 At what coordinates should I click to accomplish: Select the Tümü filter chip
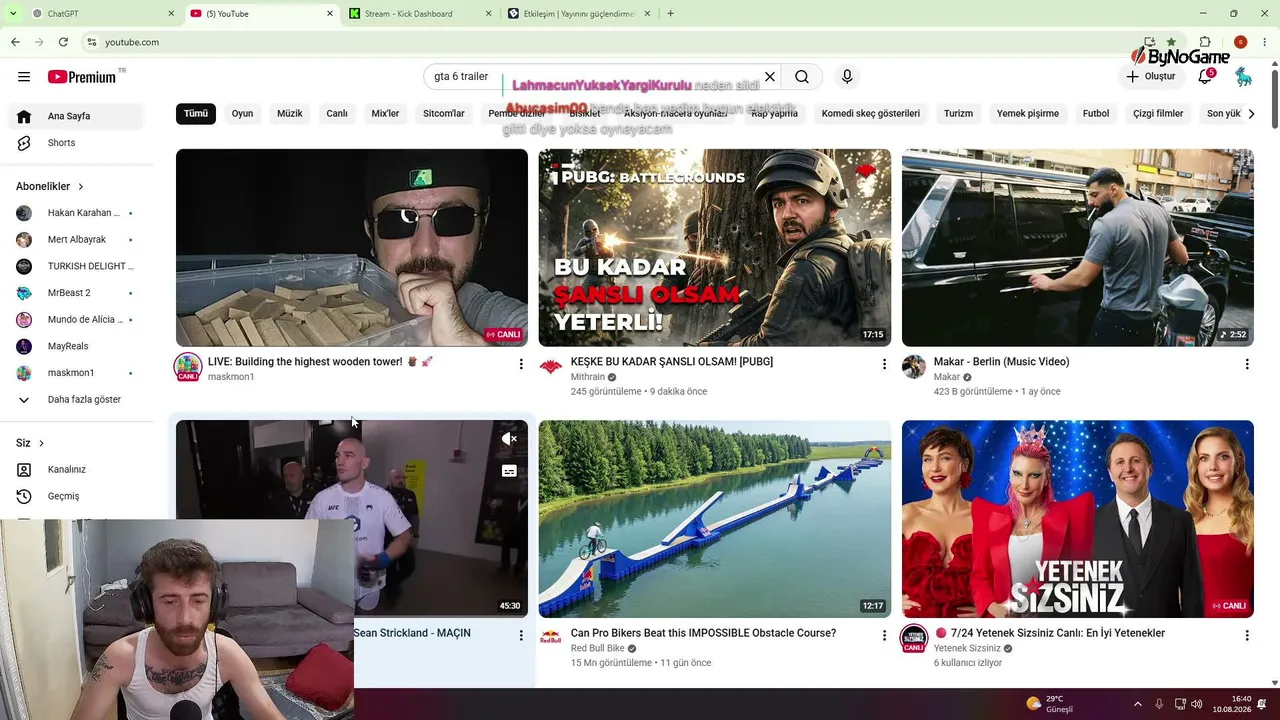[x=196, y=113]
